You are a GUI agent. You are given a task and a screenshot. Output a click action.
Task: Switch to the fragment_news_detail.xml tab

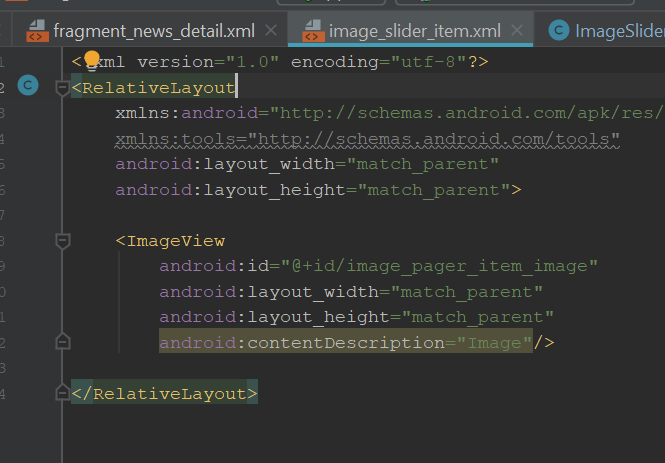coord(152,30)
